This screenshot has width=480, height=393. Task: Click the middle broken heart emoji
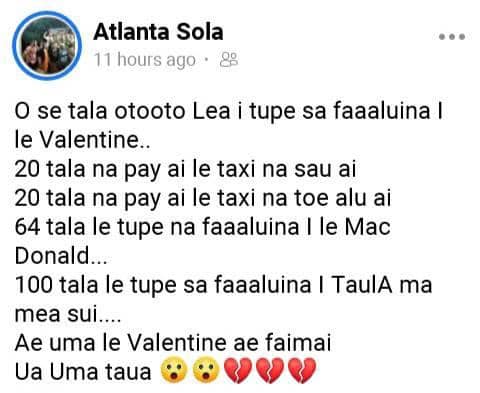[270, 370]
